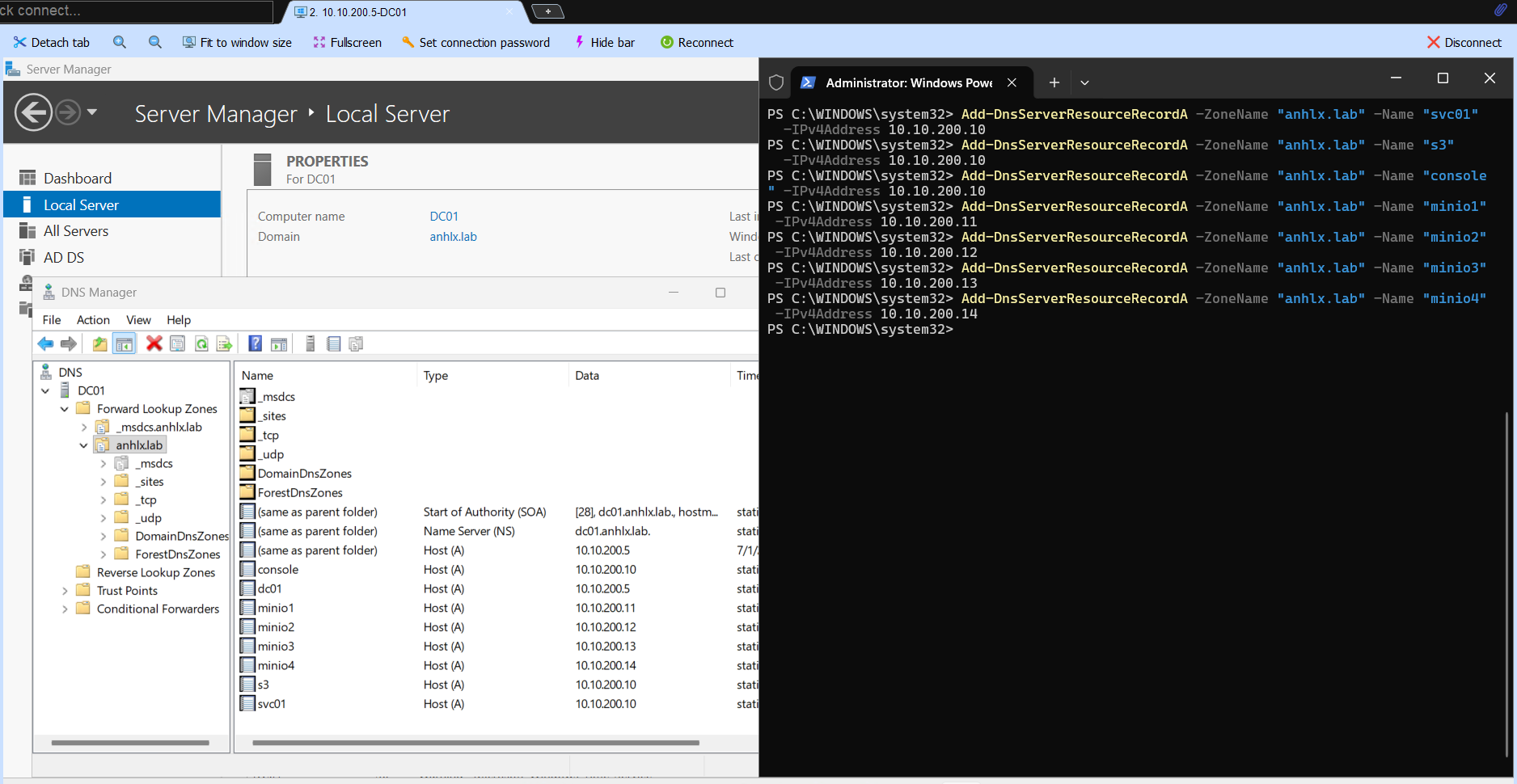Click horizontal scrollbar of DNS records list
Screen dimensions: 1517x784
point(475,743)
